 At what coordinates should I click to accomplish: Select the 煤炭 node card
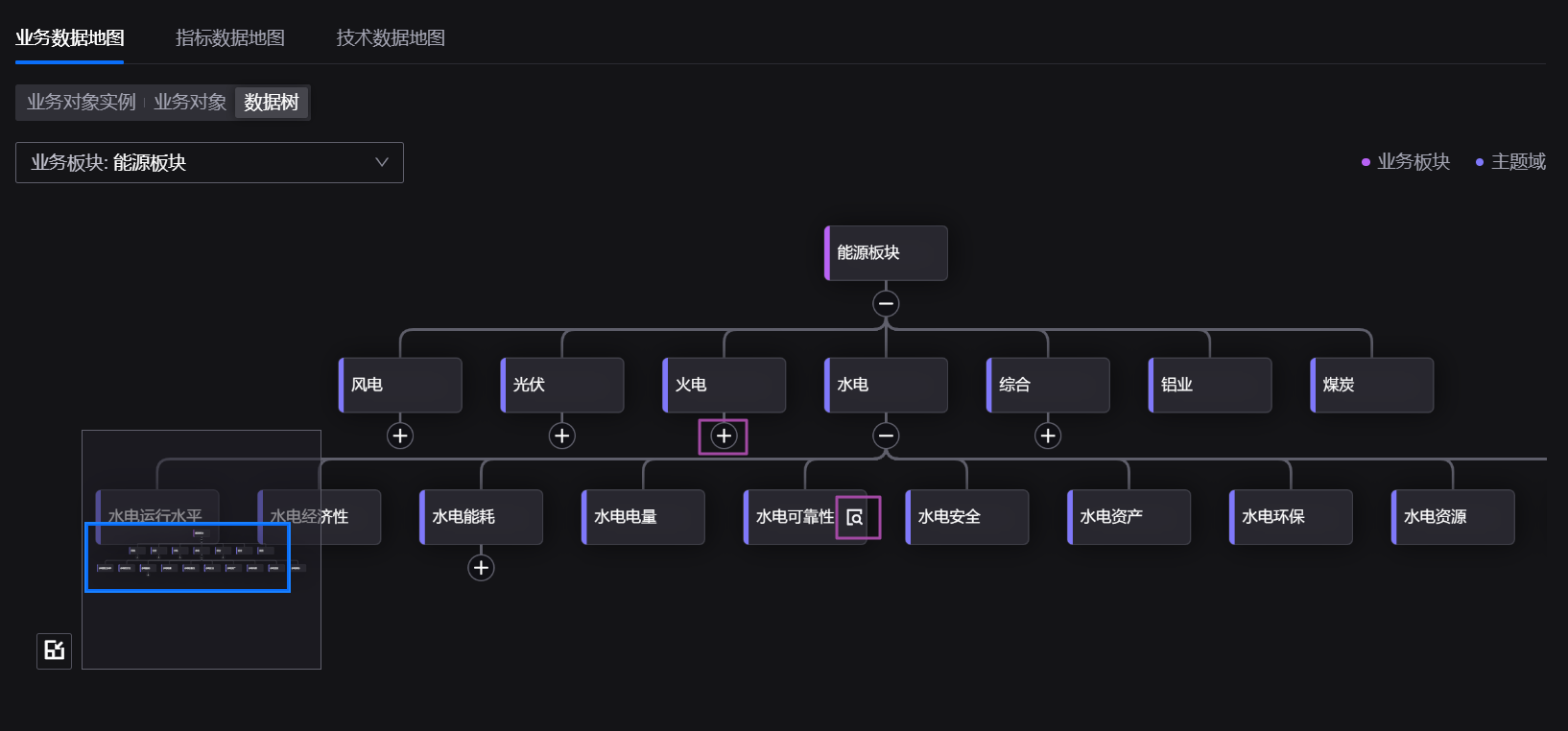1372,385
